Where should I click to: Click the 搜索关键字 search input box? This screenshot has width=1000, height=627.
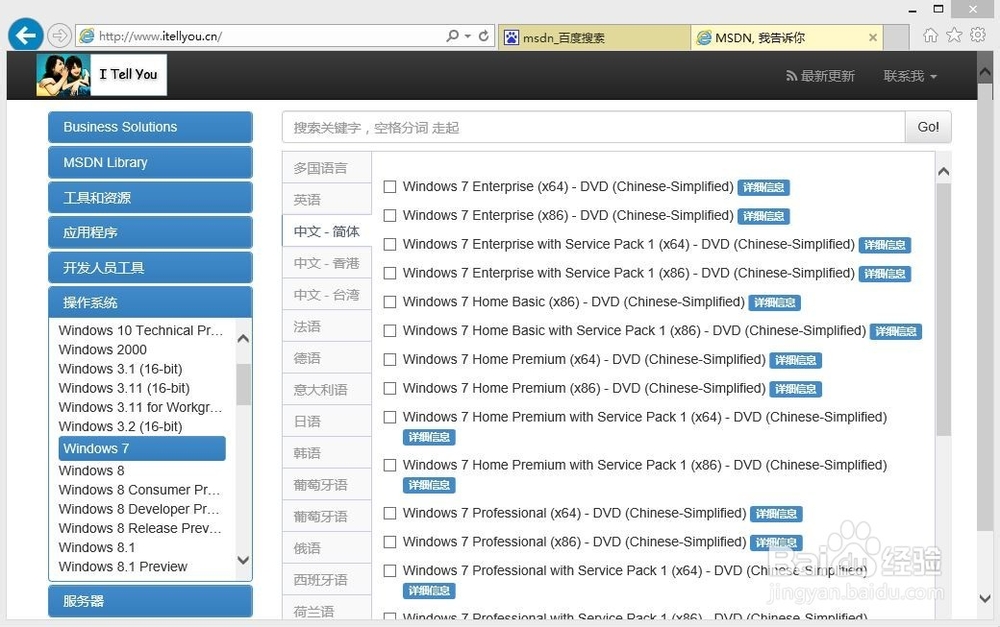[593, 127]
